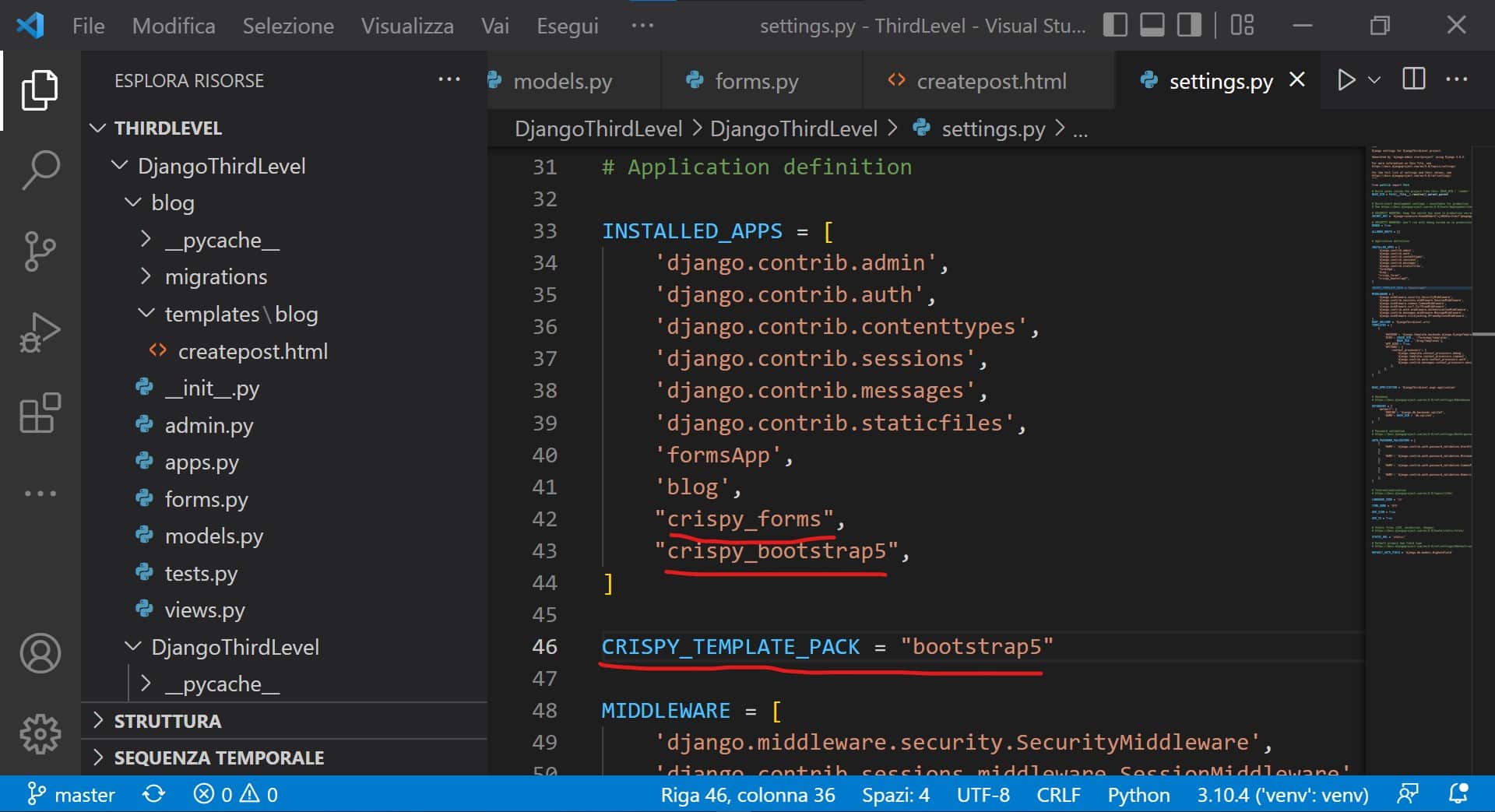Show hidden menu bar items

(642, 26)
